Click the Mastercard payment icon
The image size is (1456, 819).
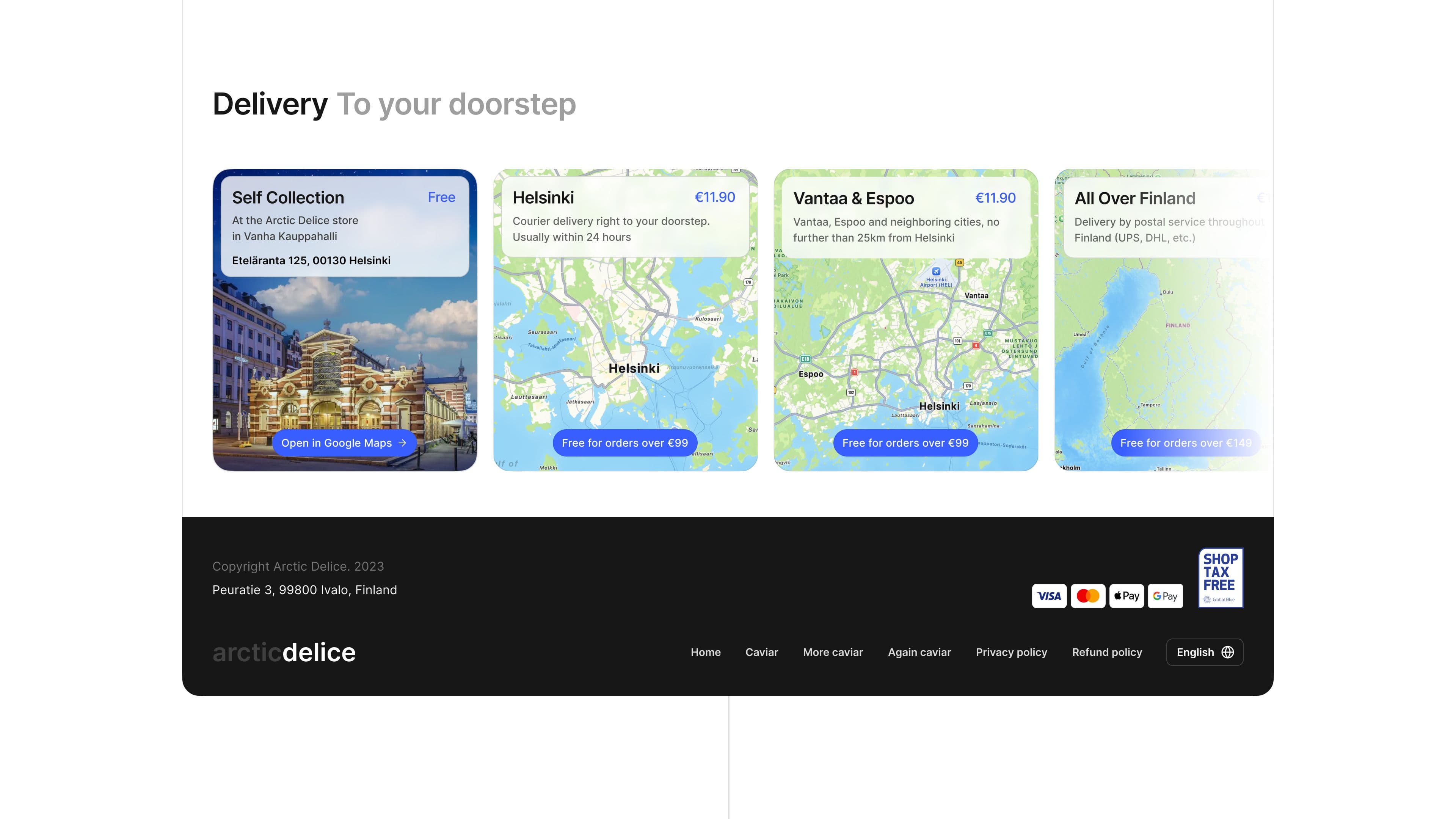[x=1087, y=595]
